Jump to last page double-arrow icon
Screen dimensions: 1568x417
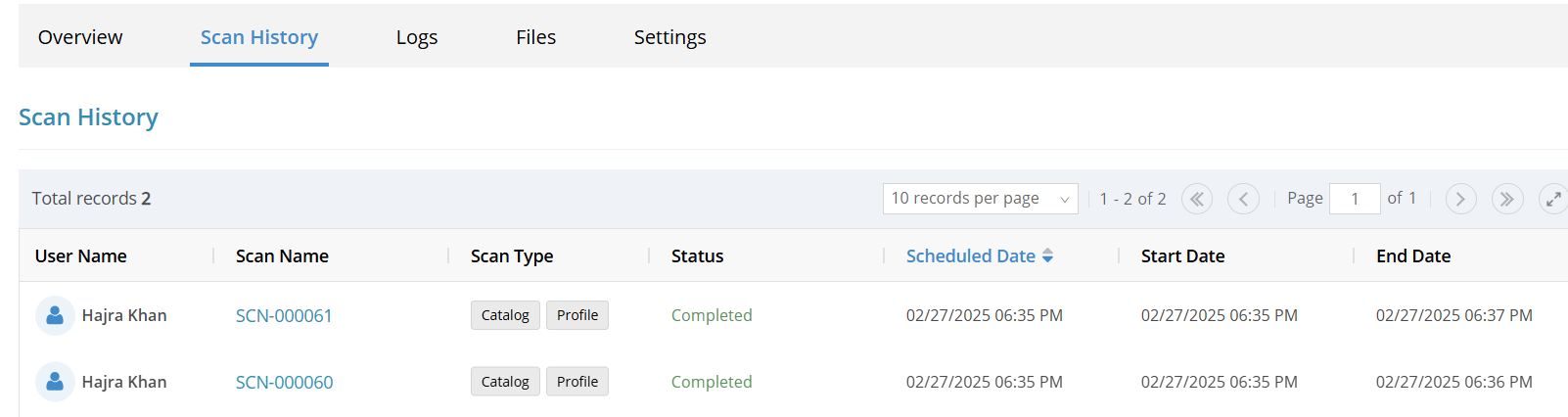pos(1507,199)
